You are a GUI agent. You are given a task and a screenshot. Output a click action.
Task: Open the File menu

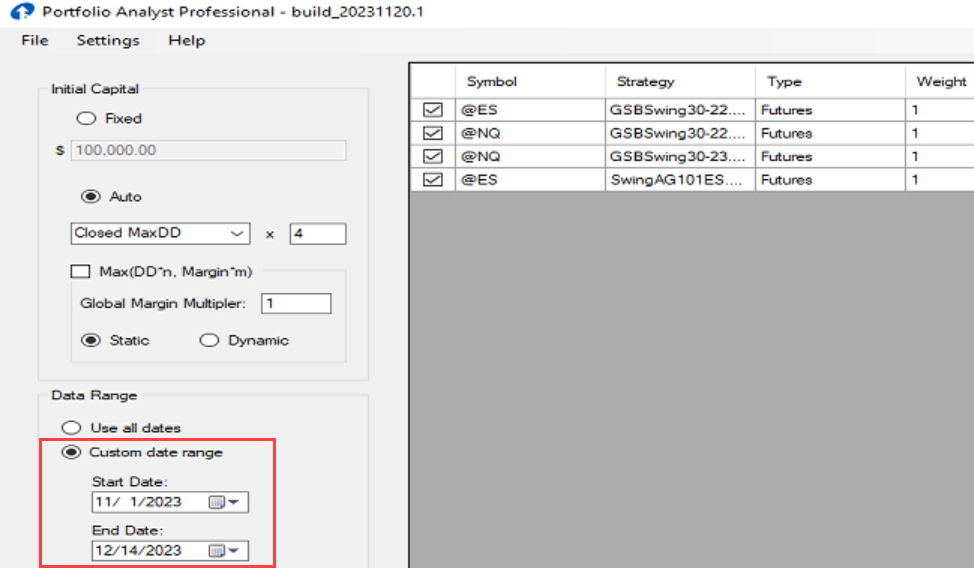click(34, 40)
